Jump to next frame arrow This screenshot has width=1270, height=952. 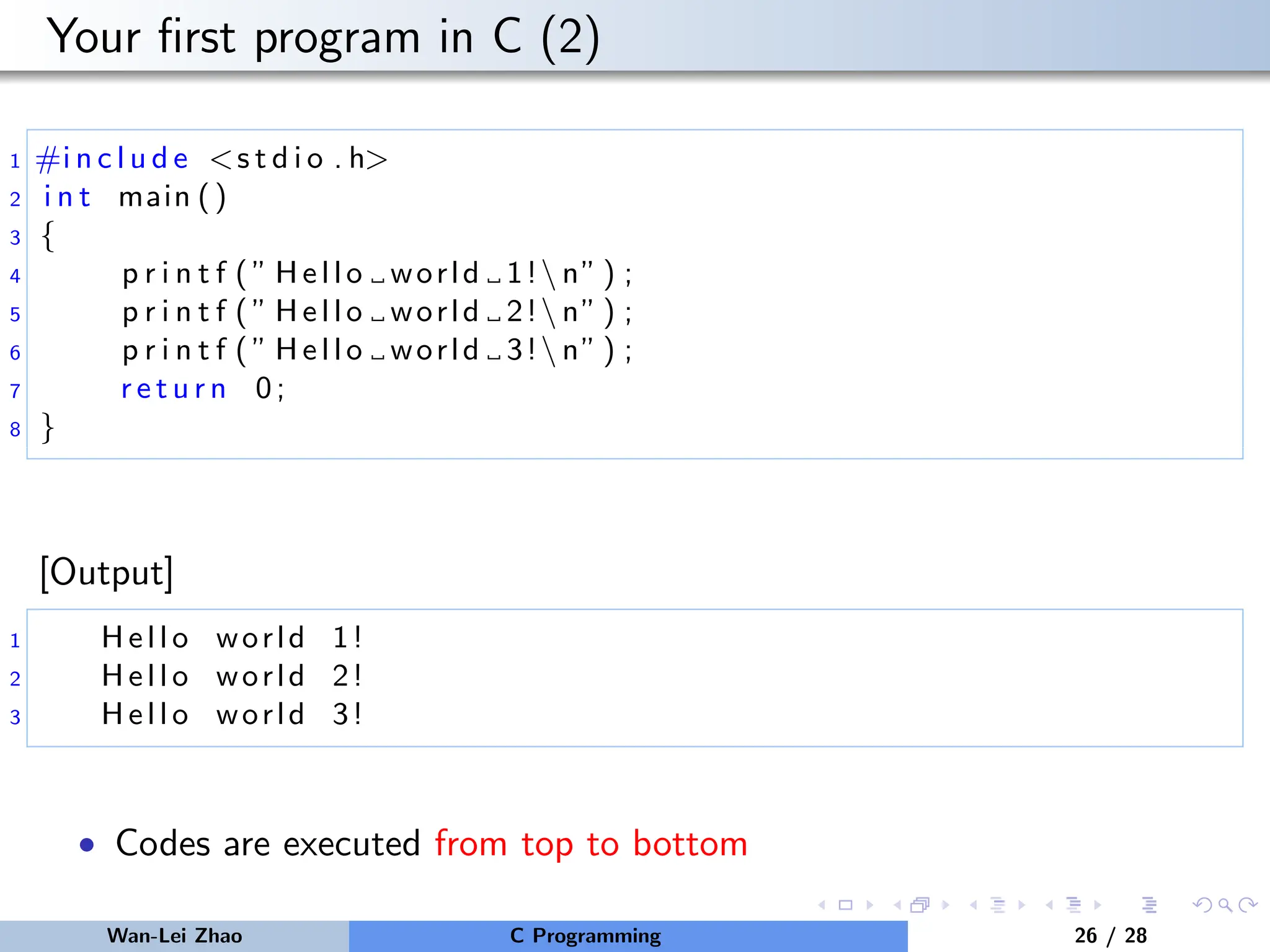[946, 905]
